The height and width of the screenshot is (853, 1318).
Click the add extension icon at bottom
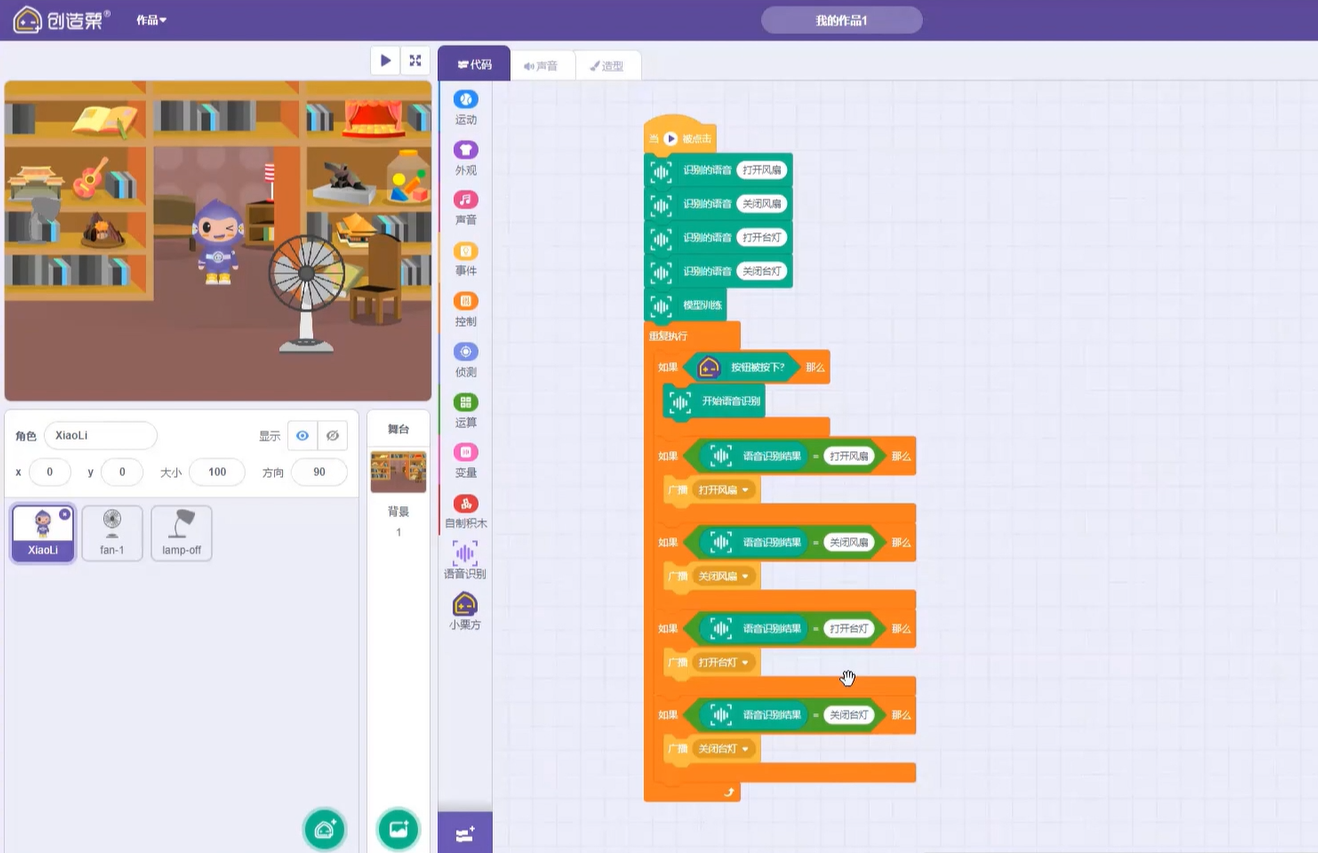coord(465,834)
